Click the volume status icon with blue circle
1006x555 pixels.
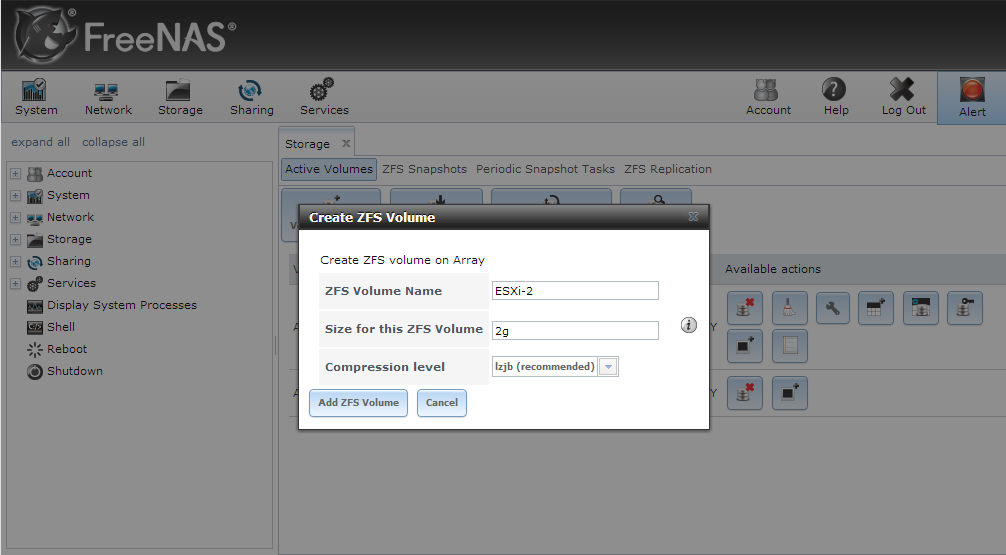[x=921, y=308]
